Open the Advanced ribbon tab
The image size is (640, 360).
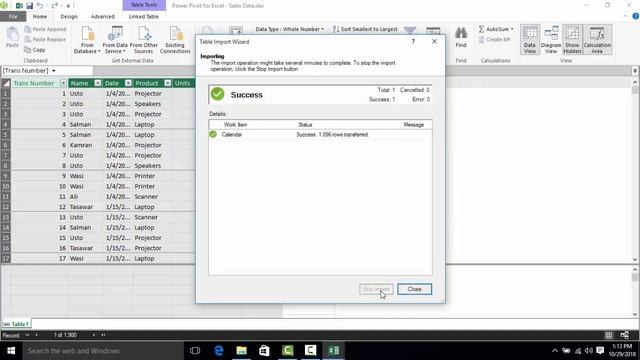pos(102,16)
